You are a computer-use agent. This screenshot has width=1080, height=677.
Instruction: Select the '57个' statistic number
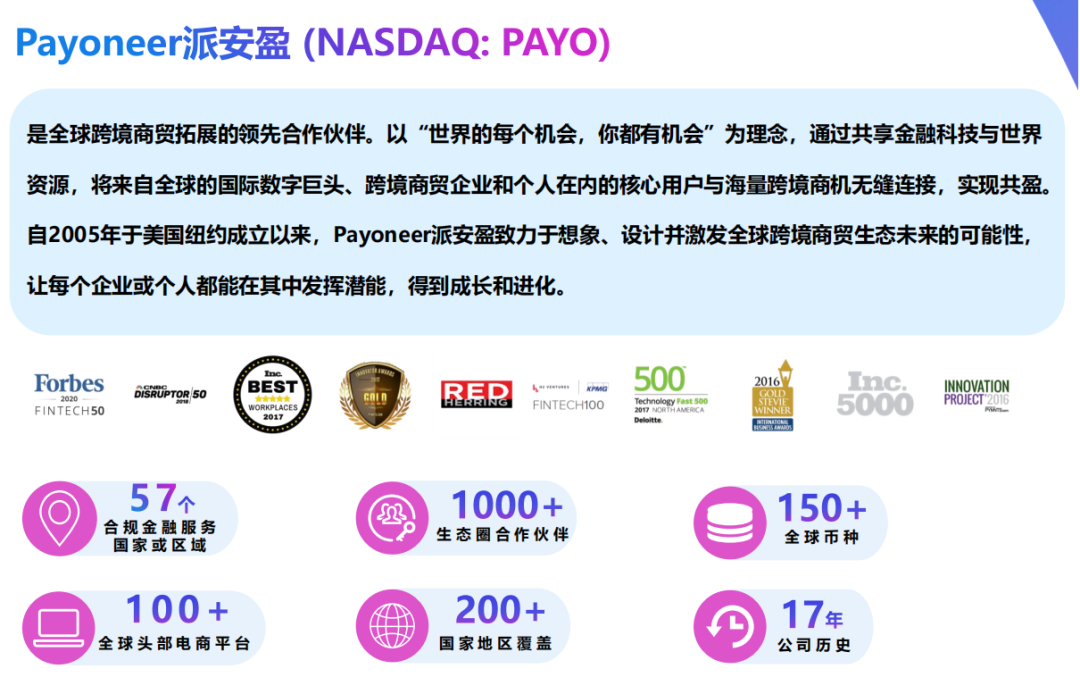click(x=163, y=498)
